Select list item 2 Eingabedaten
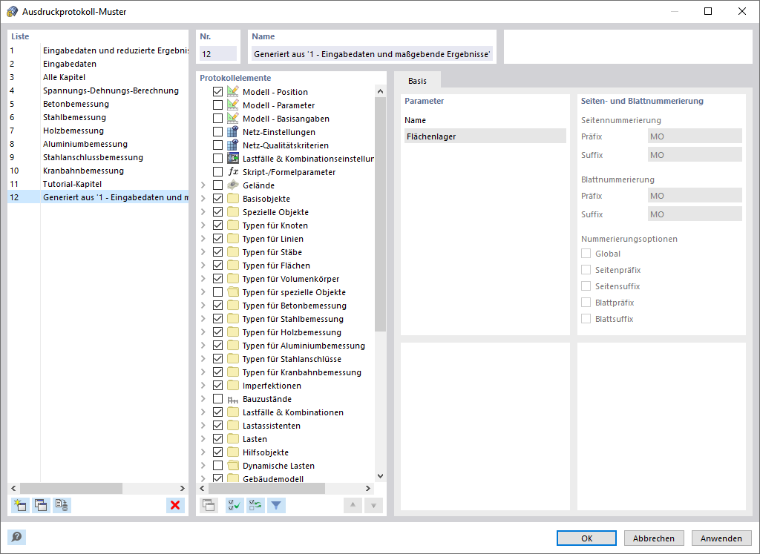This screenshot has width=760, height=554. coord(98,64)
